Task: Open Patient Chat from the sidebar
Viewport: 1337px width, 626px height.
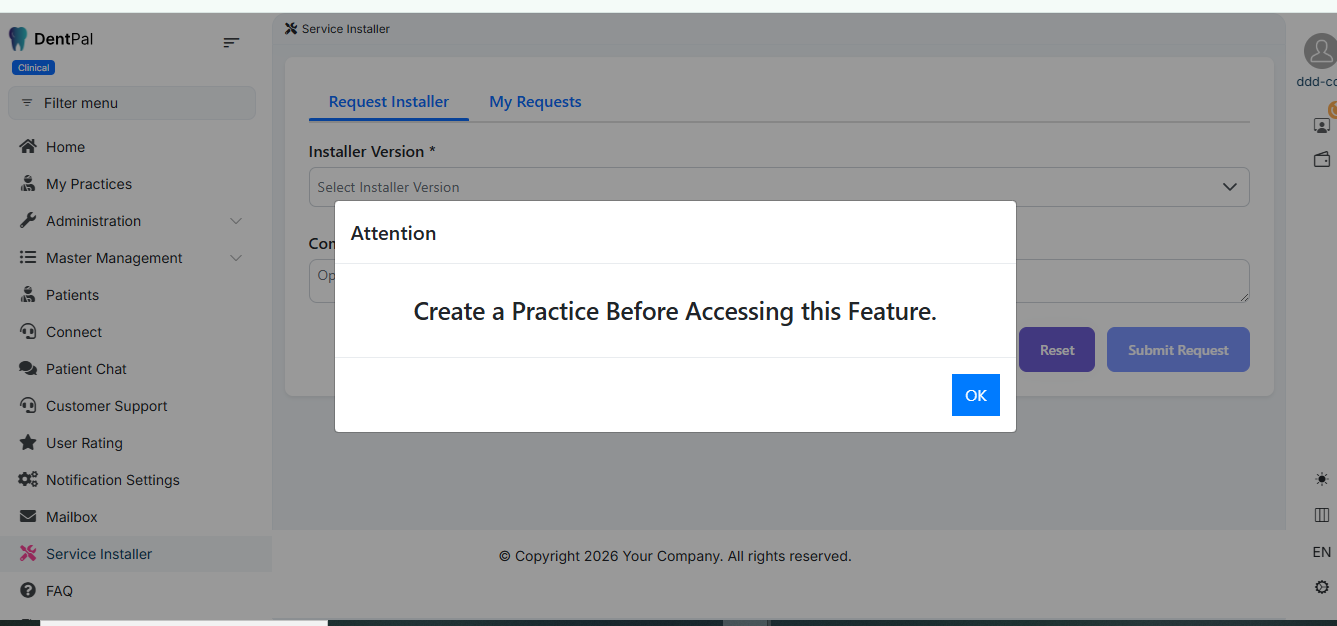Action: [x=86, y=369]
